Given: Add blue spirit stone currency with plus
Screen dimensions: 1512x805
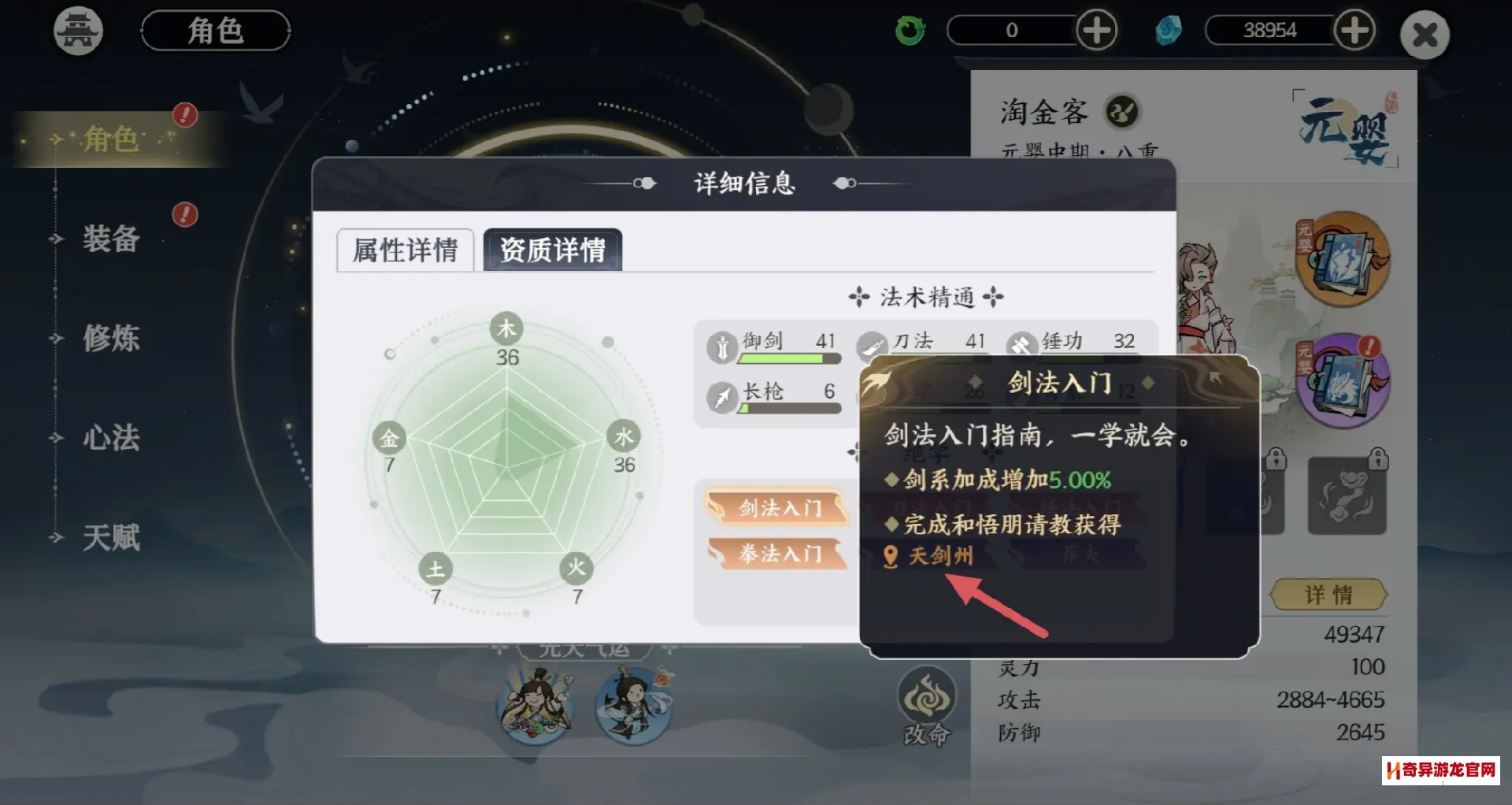Looking at the screenshot, I should 1354,31.
